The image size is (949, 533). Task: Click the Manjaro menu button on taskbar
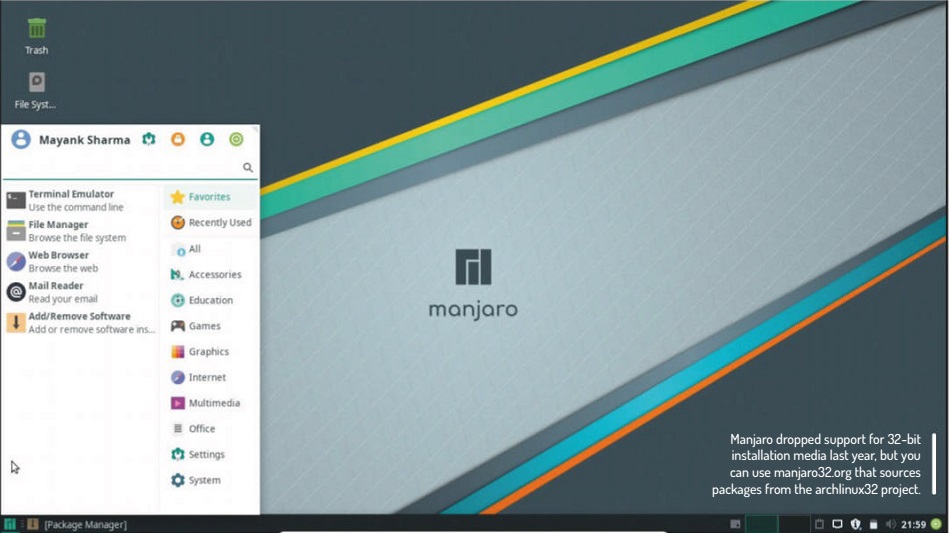tap(10, 524)
